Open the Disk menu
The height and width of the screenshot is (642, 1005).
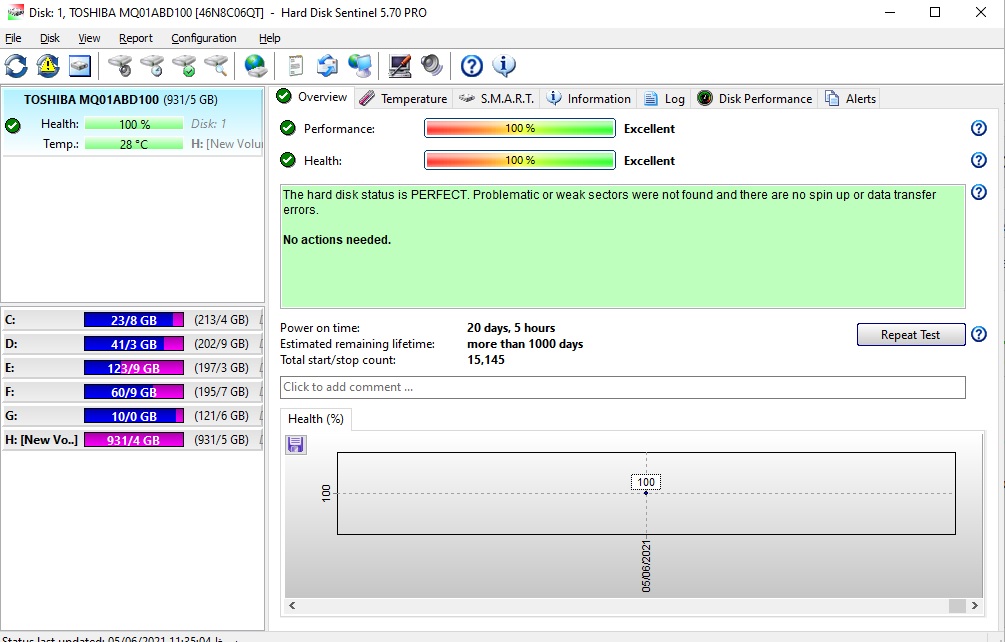click(49, 38)
